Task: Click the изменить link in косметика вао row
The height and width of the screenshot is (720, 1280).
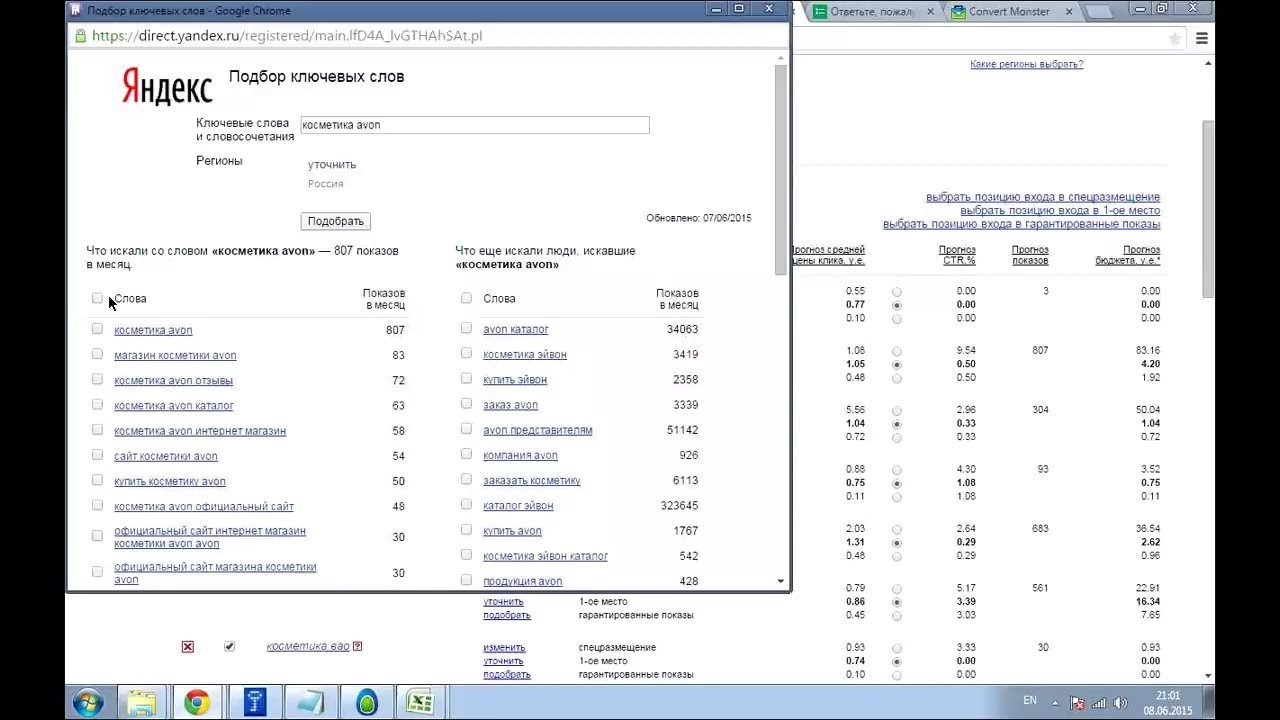Action: (x=504, y=648)
